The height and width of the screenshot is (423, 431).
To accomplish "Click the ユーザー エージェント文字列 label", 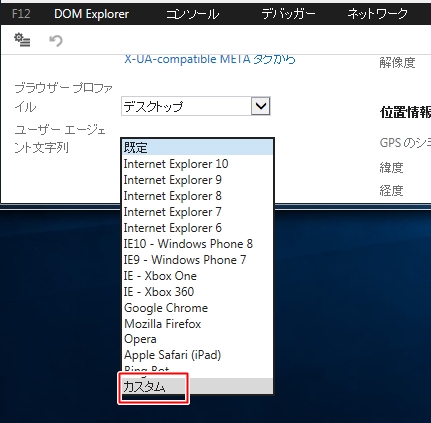I will click(60, 138).
